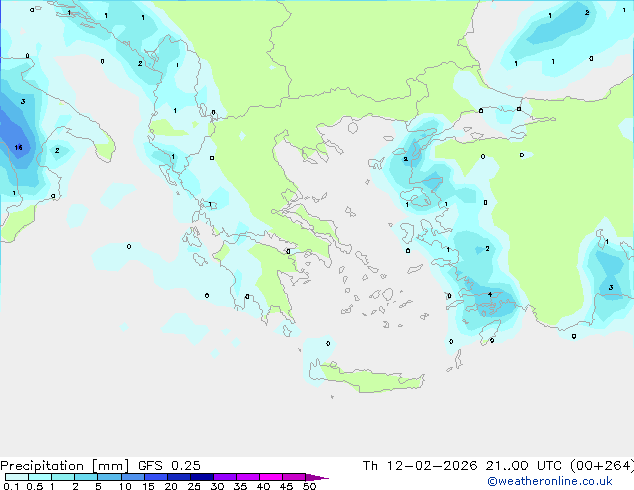The height and width of the screenshot is (490, 634).
Task: Click the '4' precipitation value near Rhodes
Action: point(490,294)
